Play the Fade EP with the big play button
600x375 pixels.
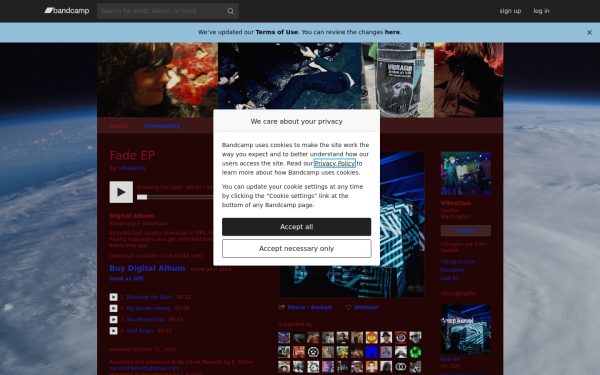[121, 192]
